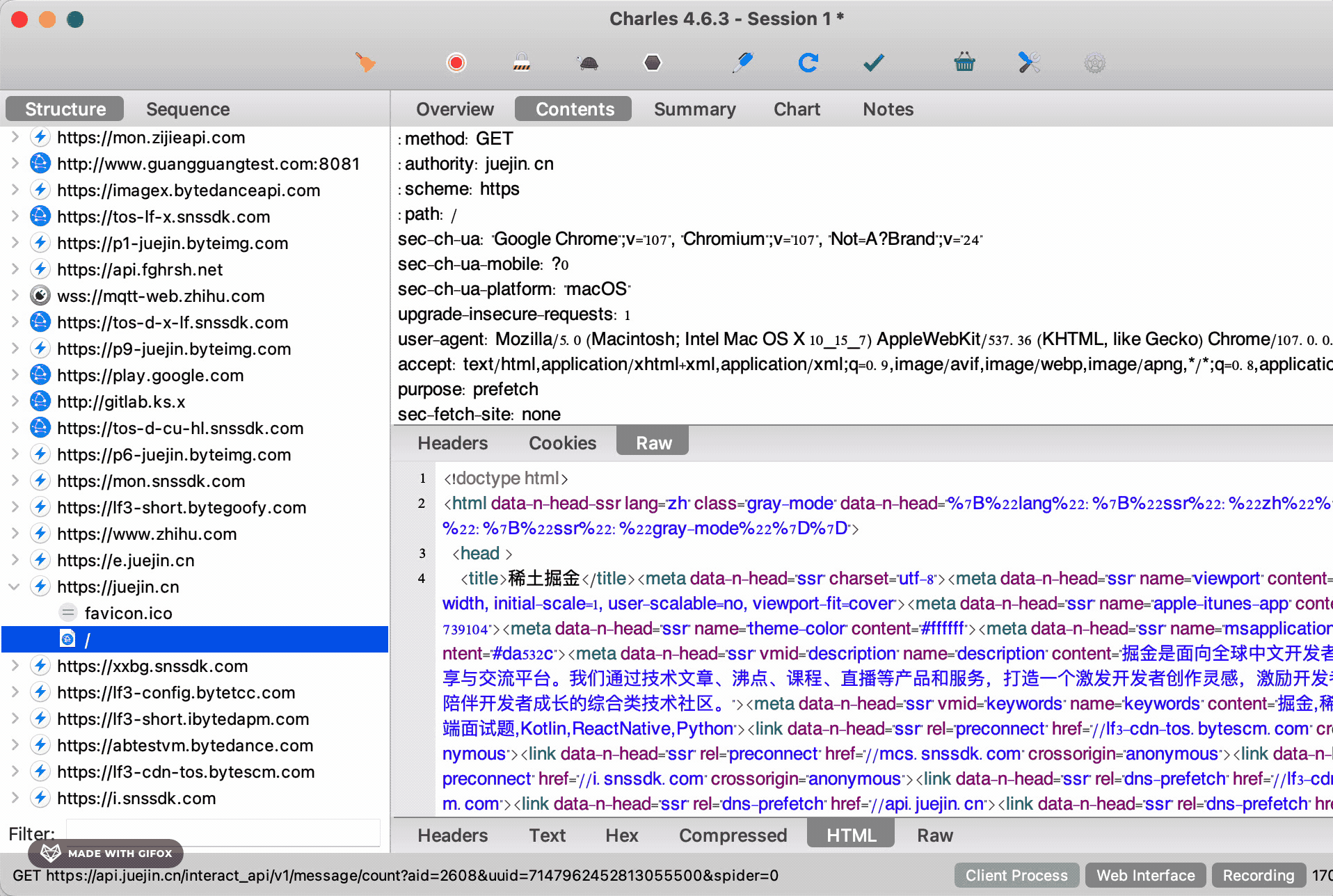Click the document icon of the selected / request
Viewport: 1333px width, 896px height.
[x=67, y=639]
